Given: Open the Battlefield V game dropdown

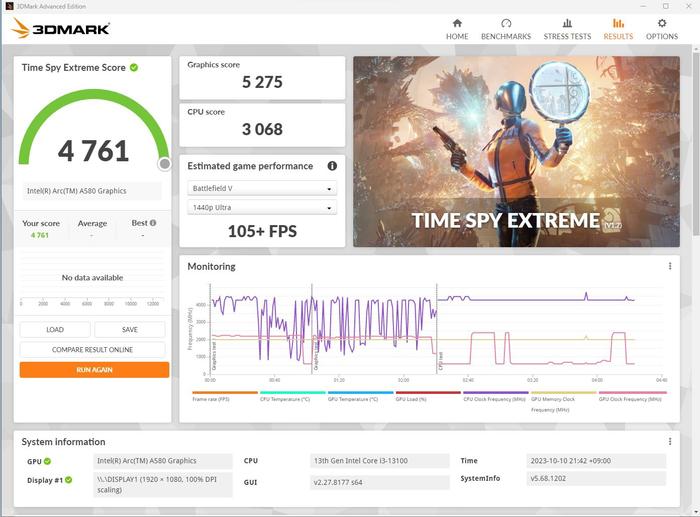Looking at the screenshot, I should click(x=262, y=188).
